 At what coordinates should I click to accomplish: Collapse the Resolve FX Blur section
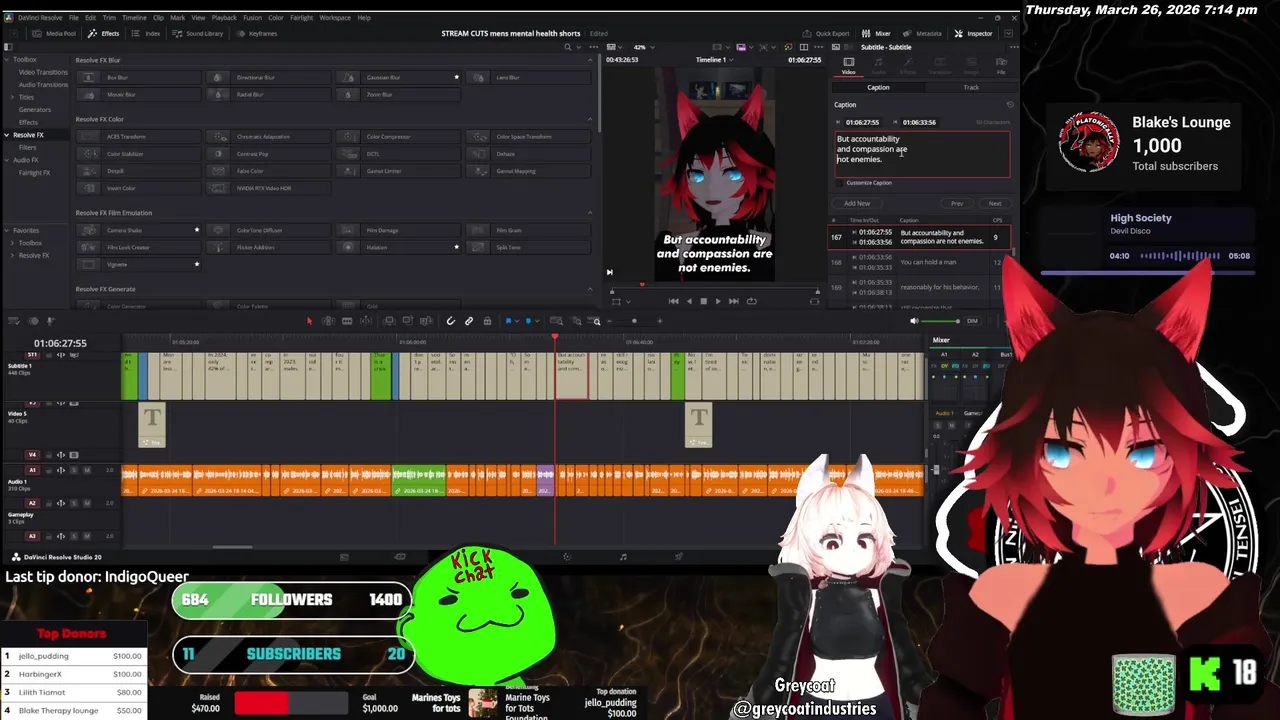(x=590, y=60)
